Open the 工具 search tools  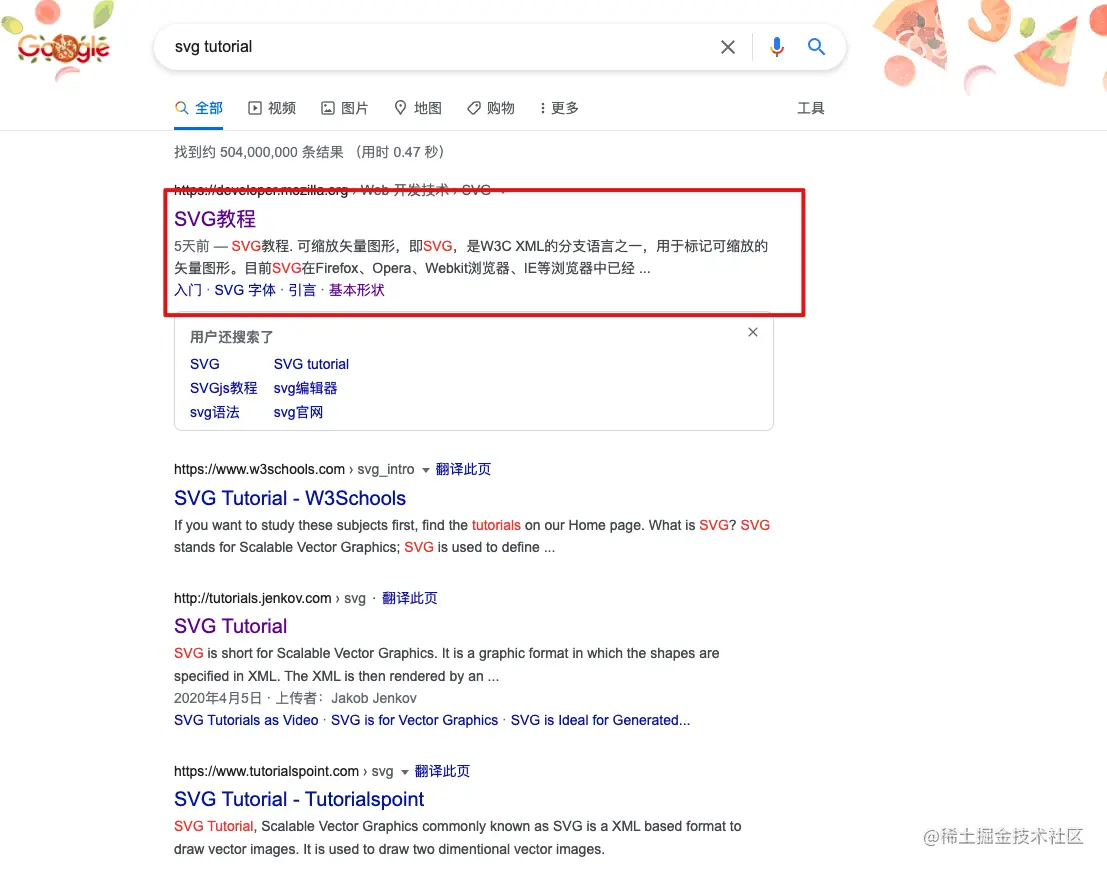point(810,108)
